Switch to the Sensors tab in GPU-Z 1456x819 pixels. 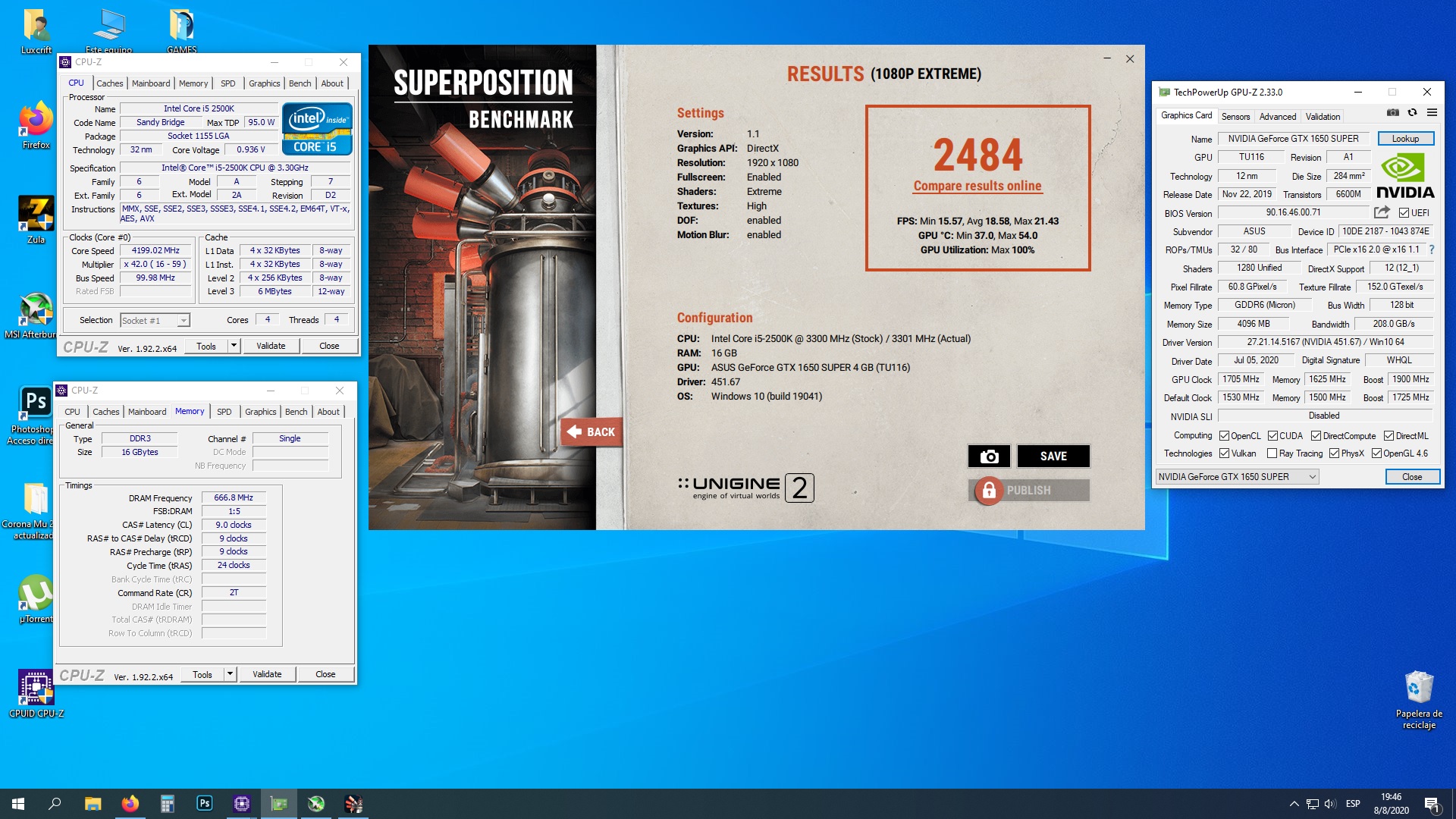coord(1235,117)
